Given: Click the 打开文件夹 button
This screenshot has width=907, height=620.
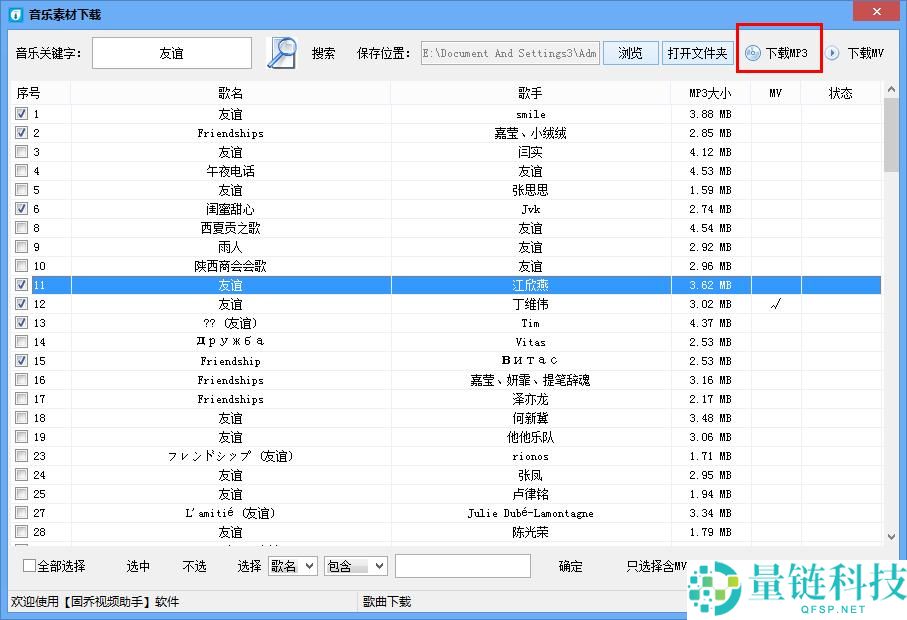Looking at the screenshot, I should point(697,53).
